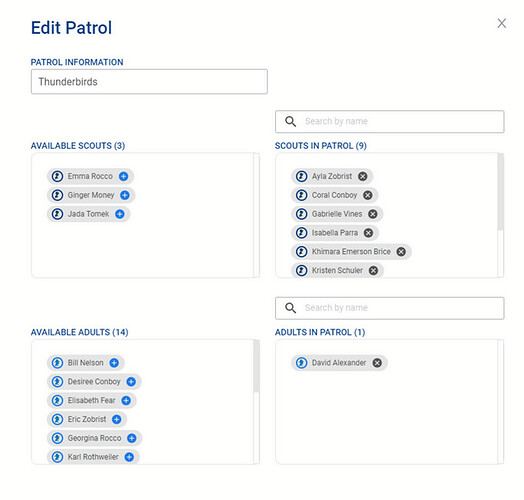
Task: Add Emma Rocco with the plus icon
Action: click(124, 176)
